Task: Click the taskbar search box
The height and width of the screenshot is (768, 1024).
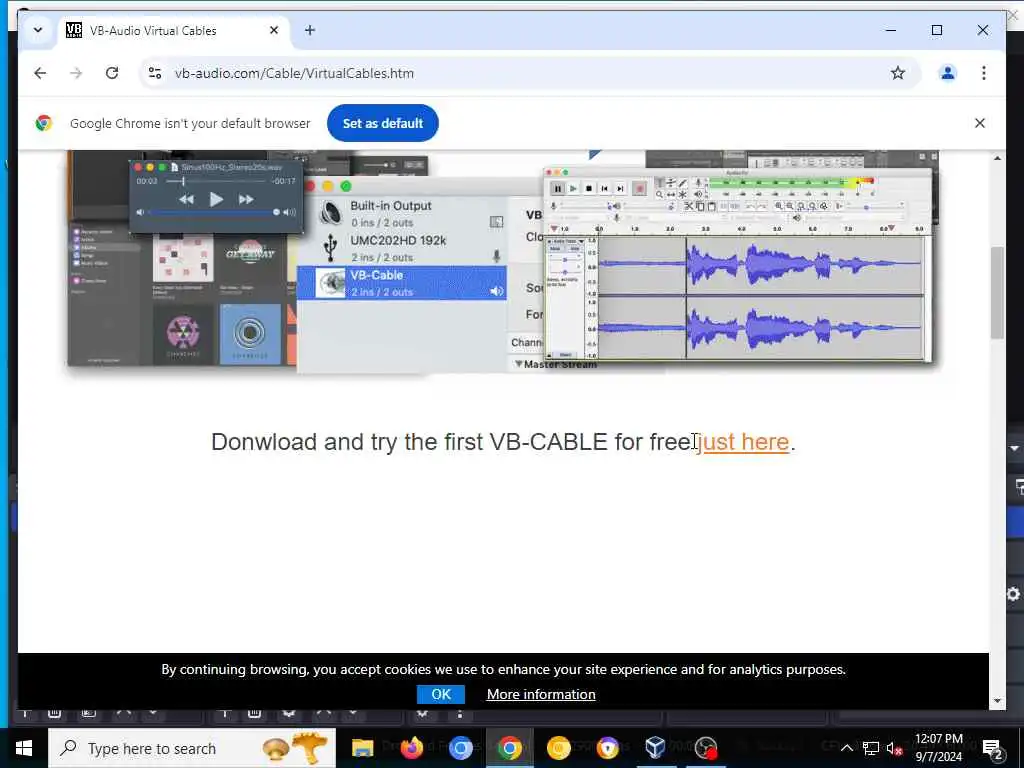Action: pyautogui.click(x=192, y=748)
